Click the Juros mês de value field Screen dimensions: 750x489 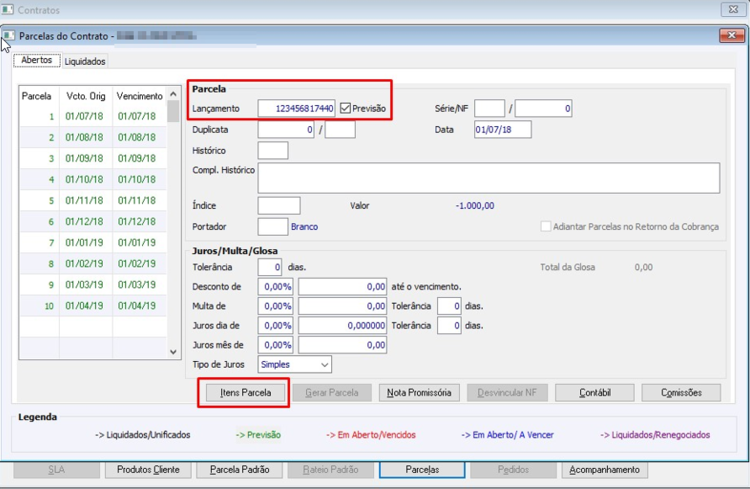(342, 345)
